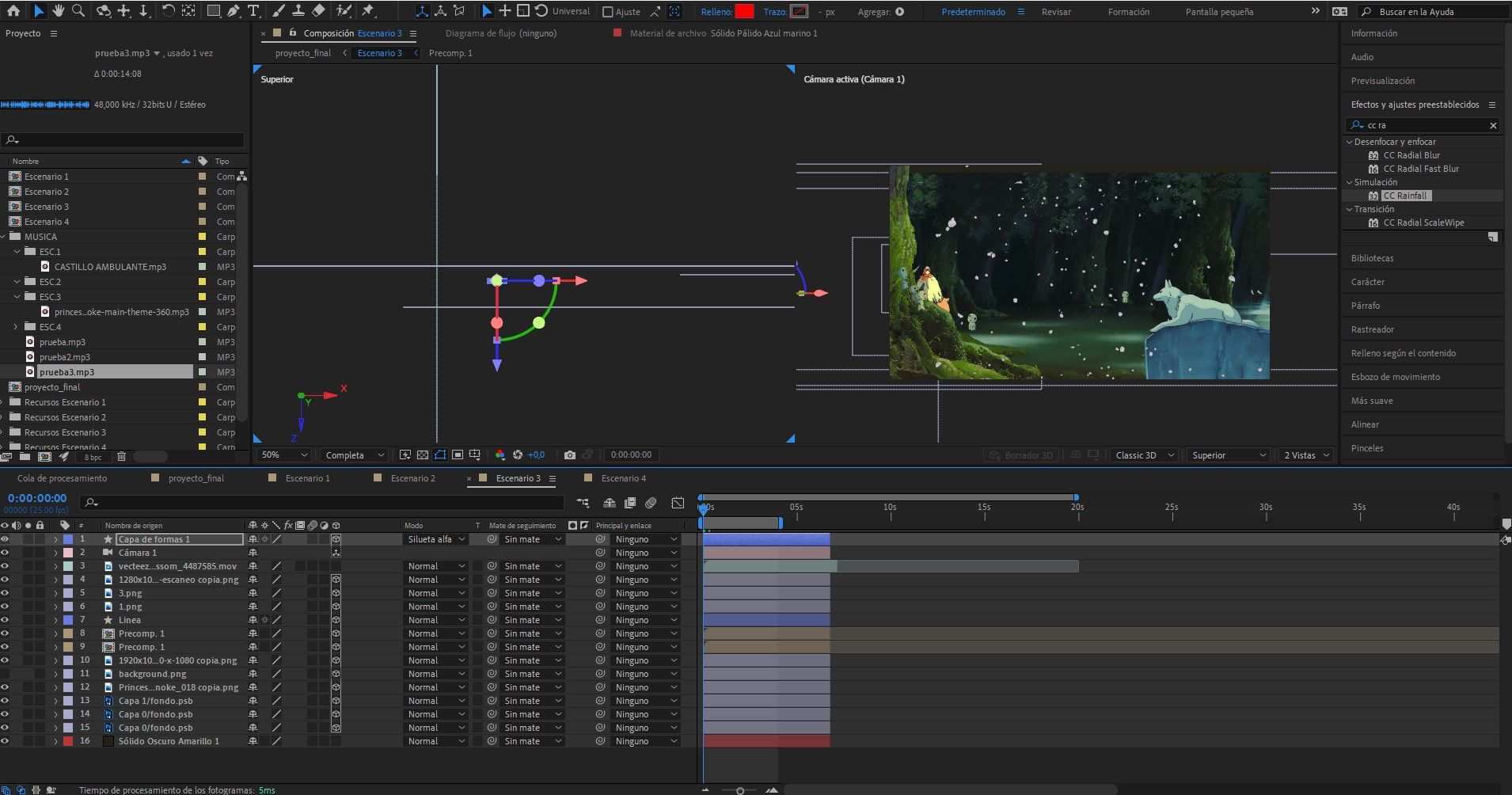Select the Clone Stamp tool
The image size is (1512, 795).
(298, 11)
